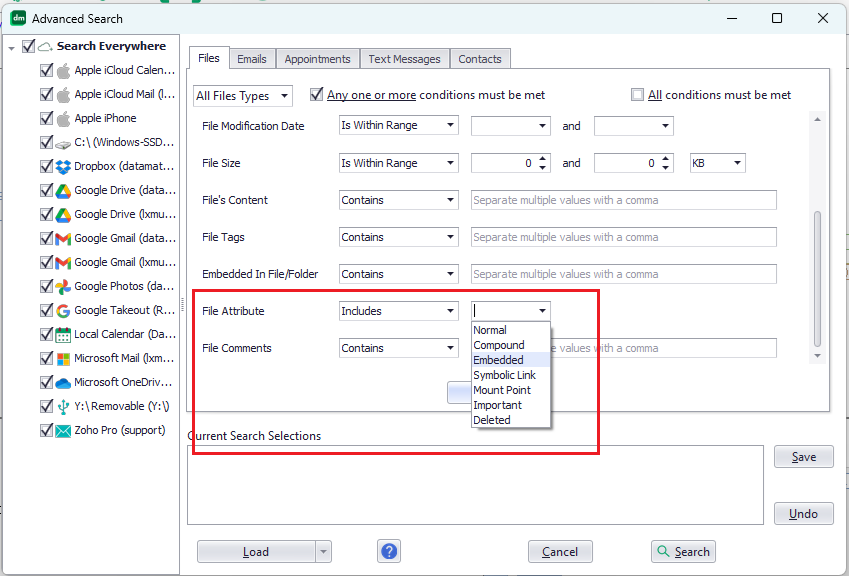The image size is (849, 576).
Task: Click the Search button
Action: click(x=683, y=551)
